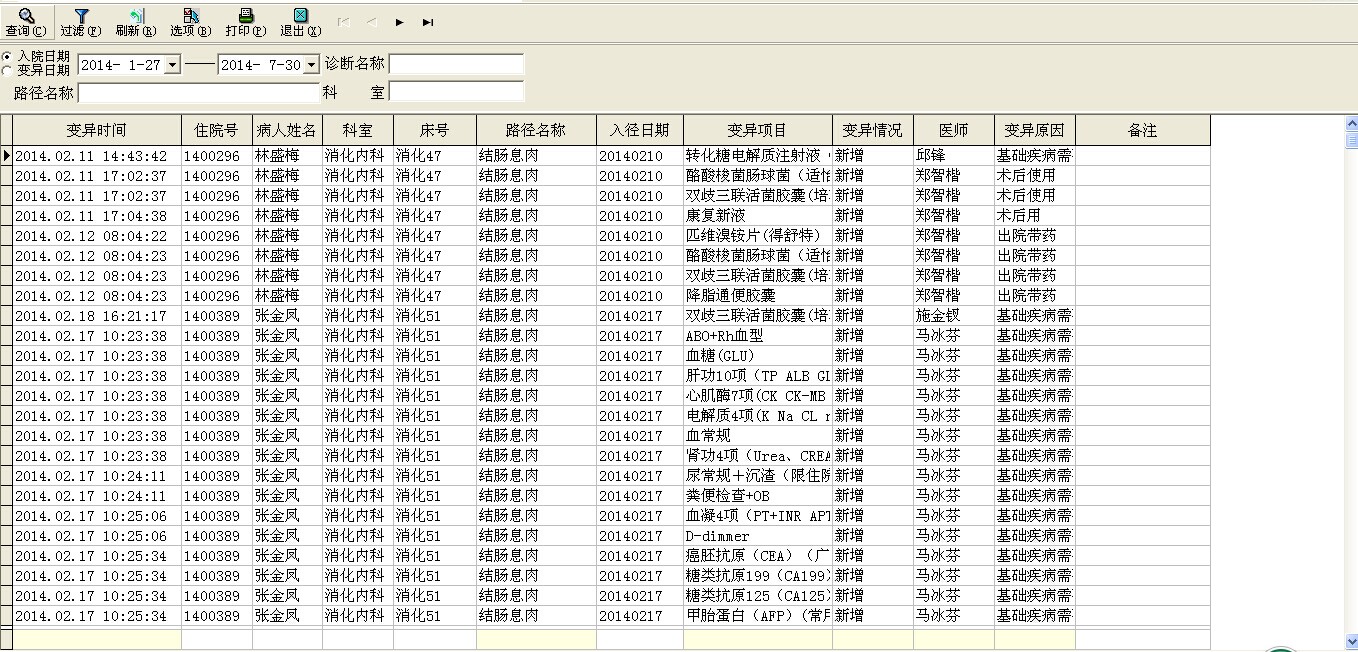Viewport: 1358px width, 652px height.
Task: Click the vertical scrollbar up arrow
Action: tap(1352, 124)
